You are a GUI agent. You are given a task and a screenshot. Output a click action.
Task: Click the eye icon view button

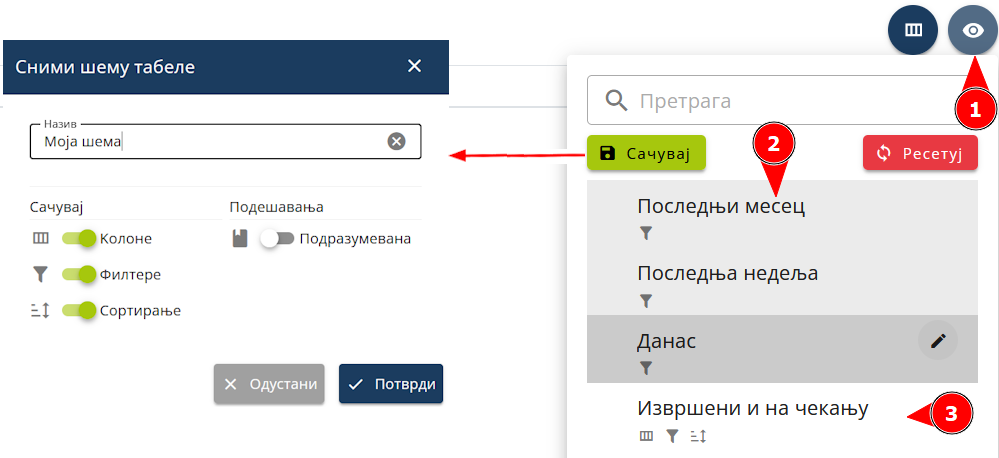pyautogui.click(x=972, y=30)
